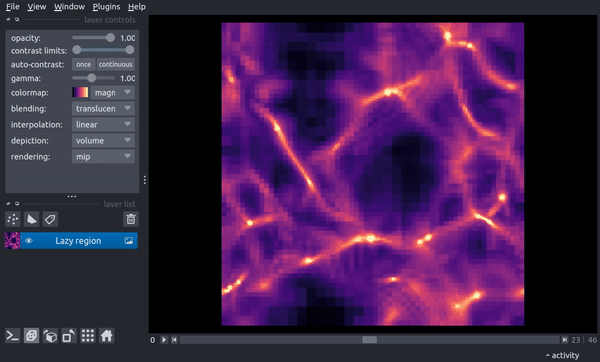The width and height of the screenshot is (600, 362).
Task: Adjust the gamma slider handle
Action: click(x=91, y=78)
